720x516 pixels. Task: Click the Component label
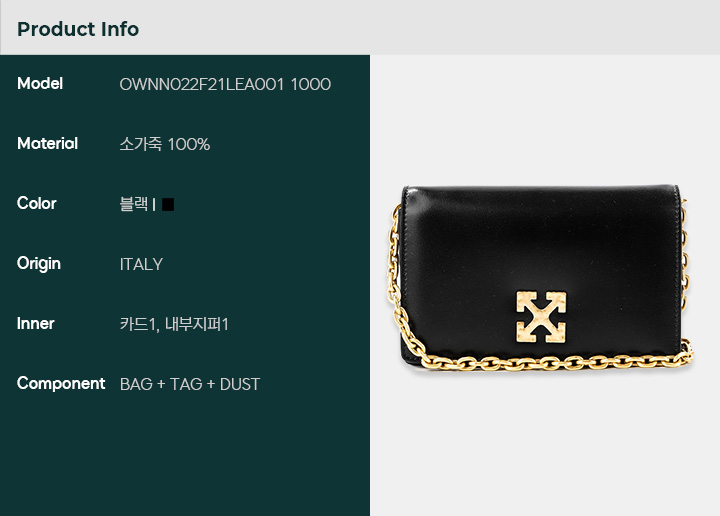(61, 384)
